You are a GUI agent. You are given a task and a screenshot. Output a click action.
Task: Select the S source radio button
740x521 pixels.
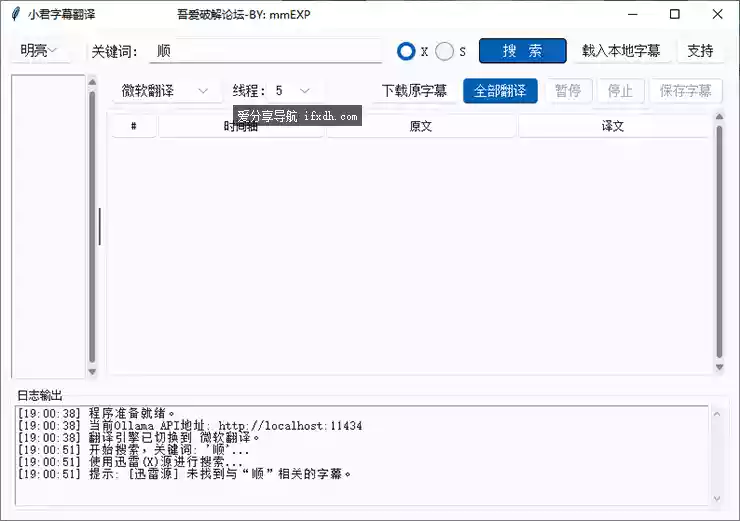pyautogui.click(x=445, y=51)
